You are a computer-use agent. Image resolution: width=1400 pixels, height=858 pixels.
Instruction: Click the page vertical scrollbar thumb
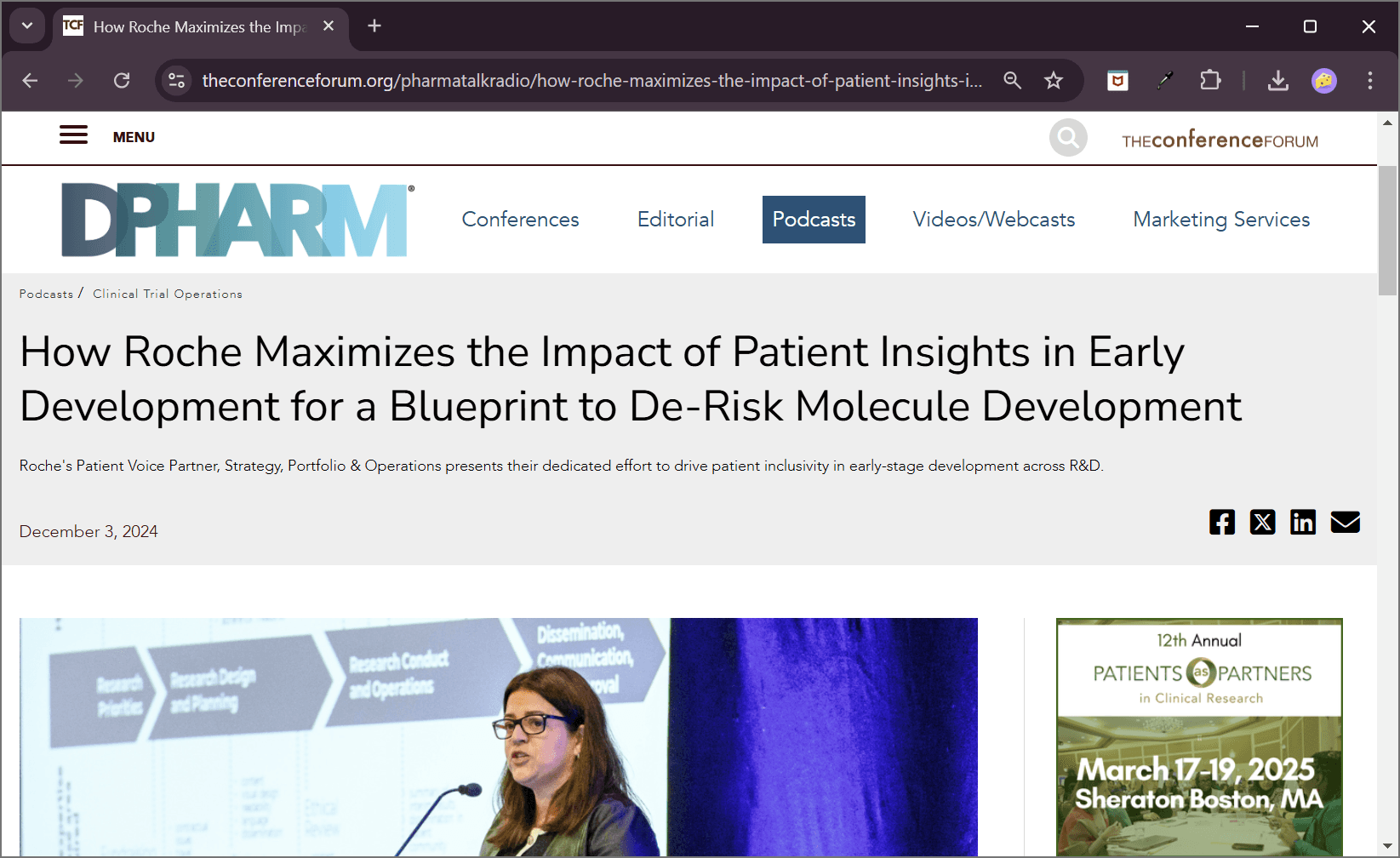click(x=1388, y=231)
